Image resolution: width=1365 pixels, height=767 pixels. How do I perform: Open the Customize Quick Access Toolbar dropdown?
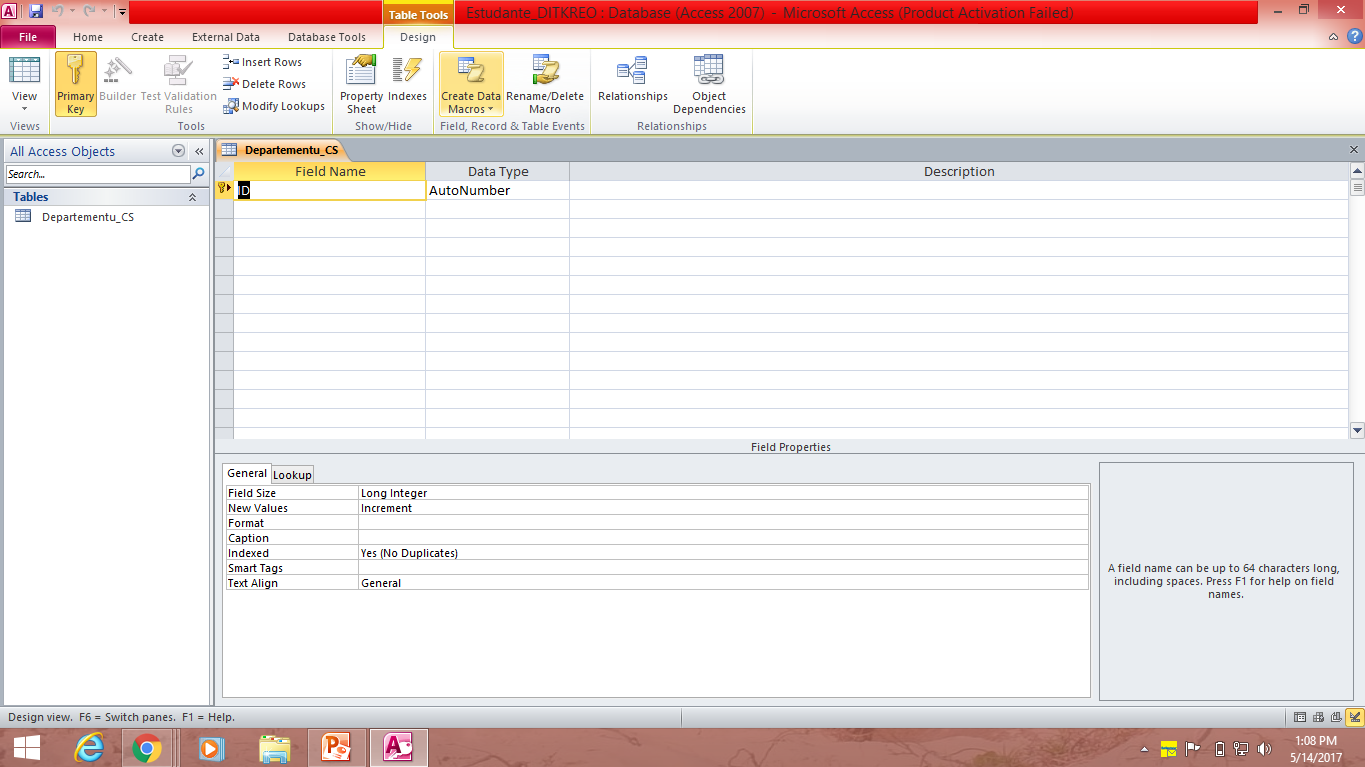[121, 12]
